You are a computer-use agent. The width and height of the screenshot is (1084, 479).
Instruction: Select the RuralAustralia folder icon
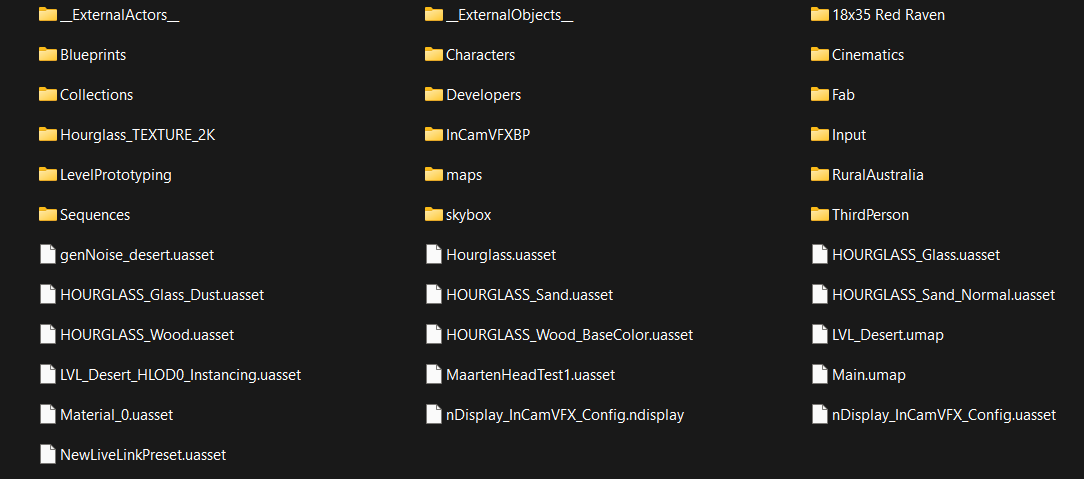tap(820, 175)
